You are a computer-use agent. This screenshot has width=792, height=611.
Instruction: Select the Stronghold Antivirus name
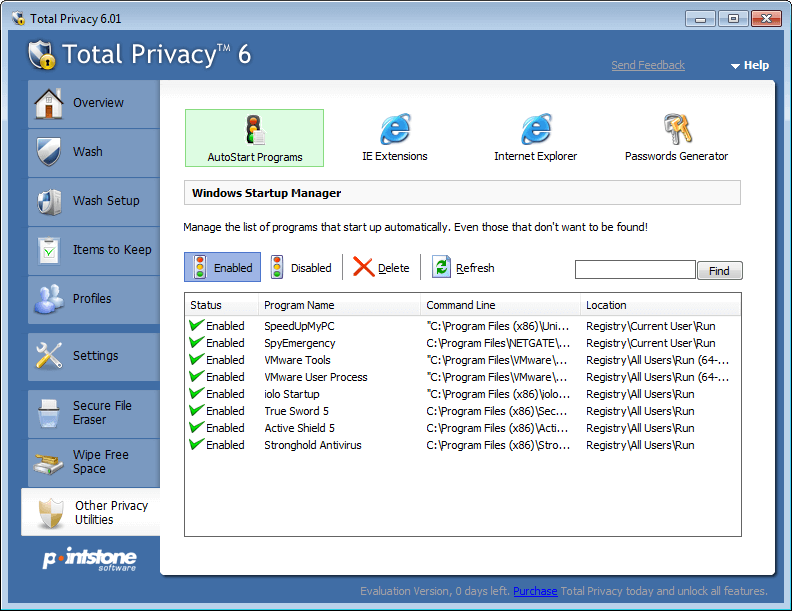click(x=313, y=445)
